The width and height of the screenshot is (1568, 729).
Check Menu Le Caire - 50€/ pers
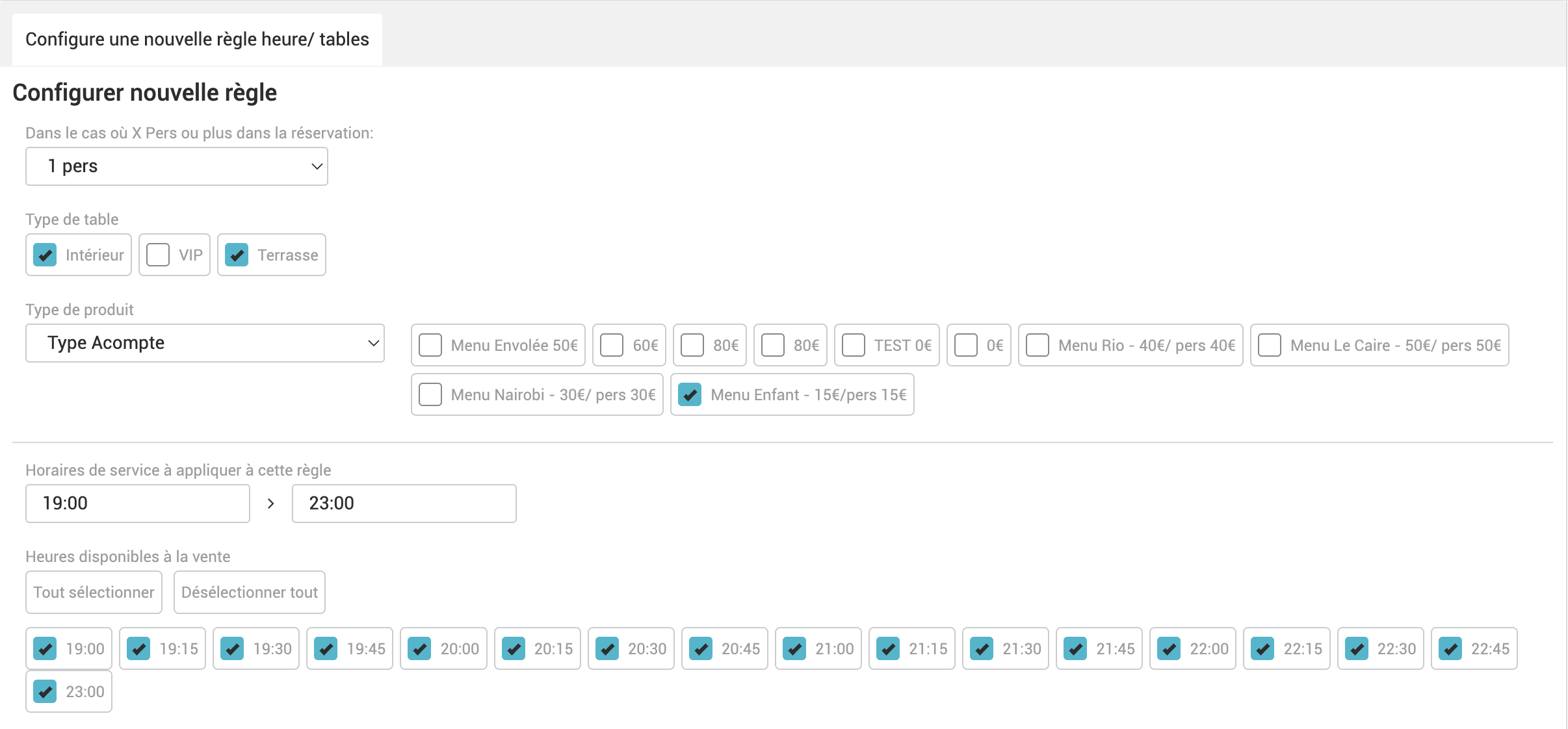pyautogui.click(x=1270, y=345)
